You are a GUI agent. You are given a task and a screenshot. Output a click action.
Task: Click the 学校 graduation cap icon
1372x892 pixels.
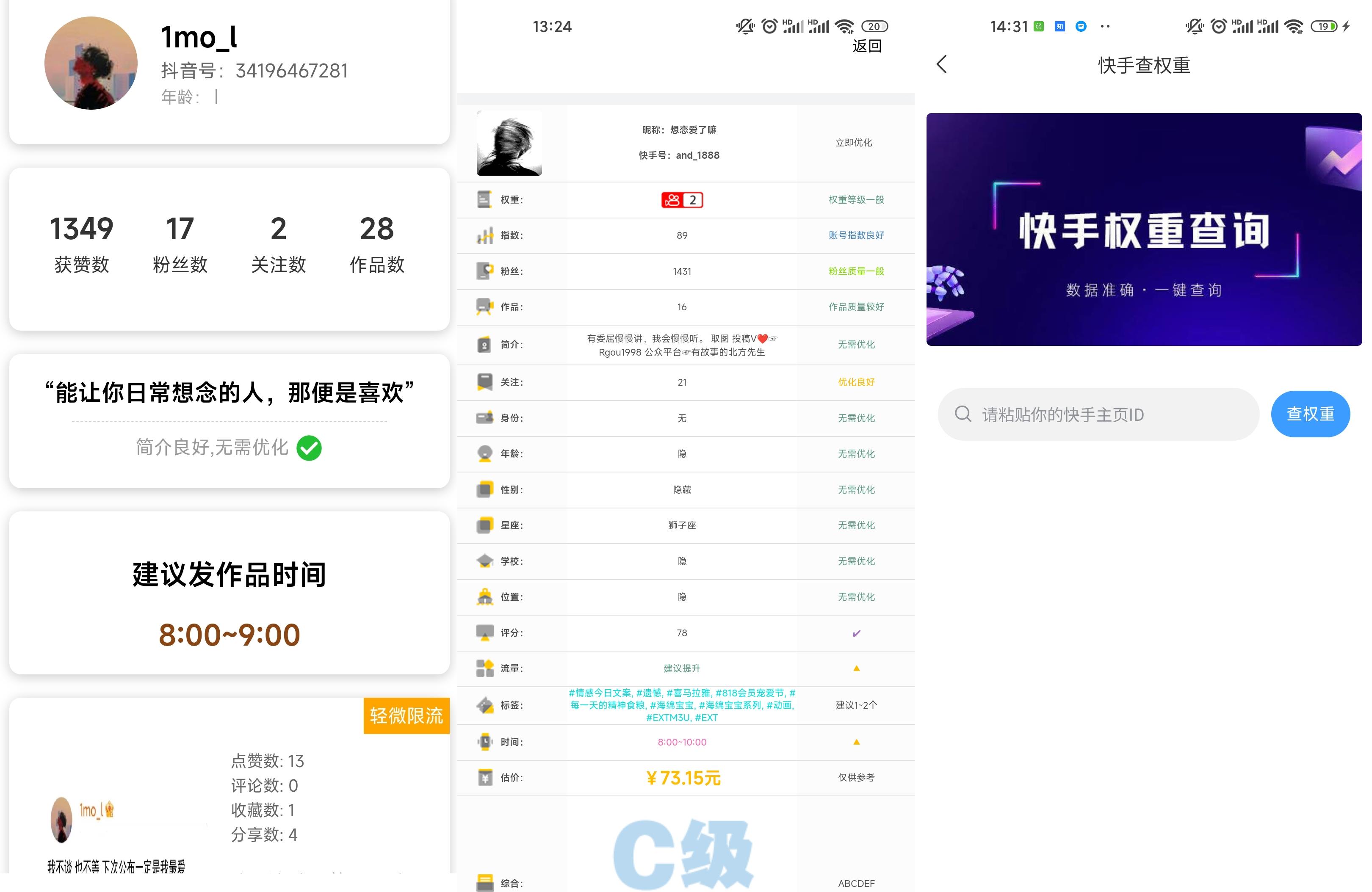[x=485, y=561]
